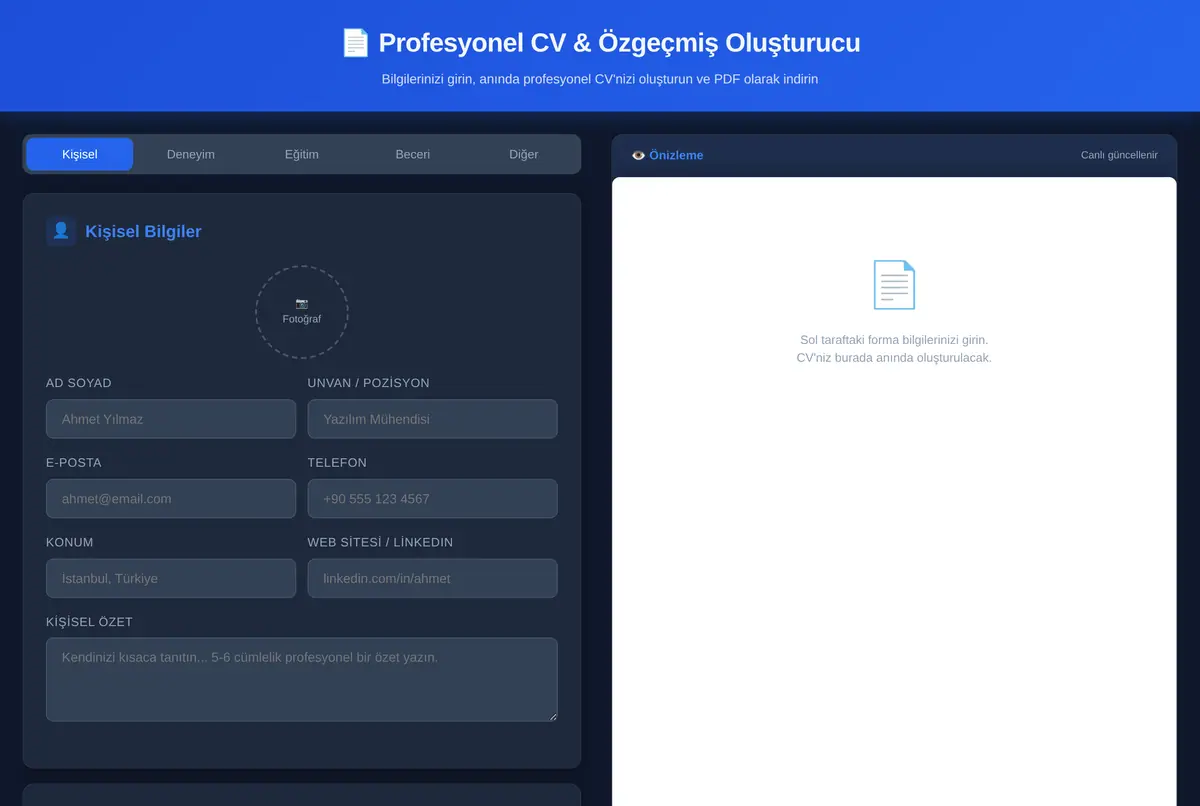Image resolution: width=1200 pixels, height=806 pixels.
Task: Click the "KONUM" field label
Action: coord(70,542)
